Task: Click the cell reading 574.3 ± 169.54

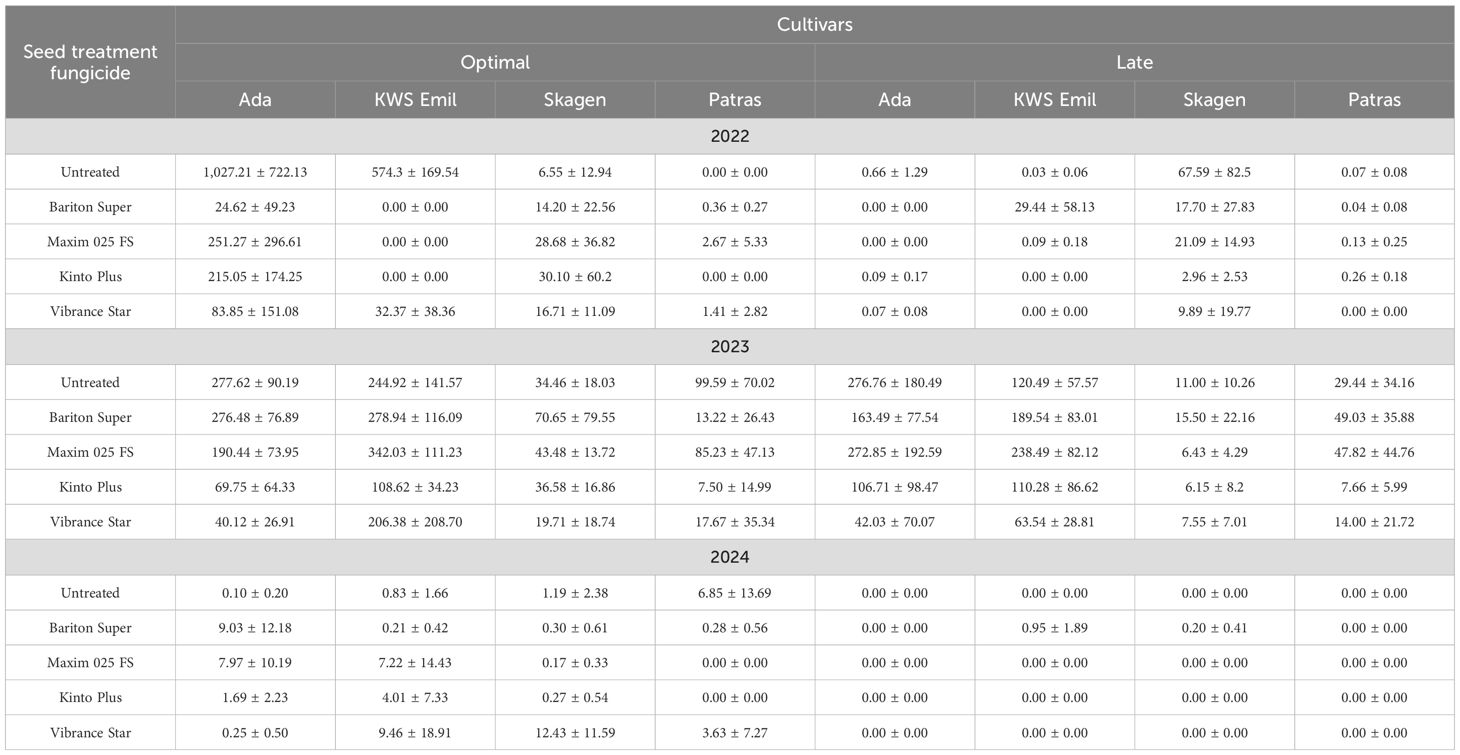Action: pyautogui.click(x=415, y=172)
